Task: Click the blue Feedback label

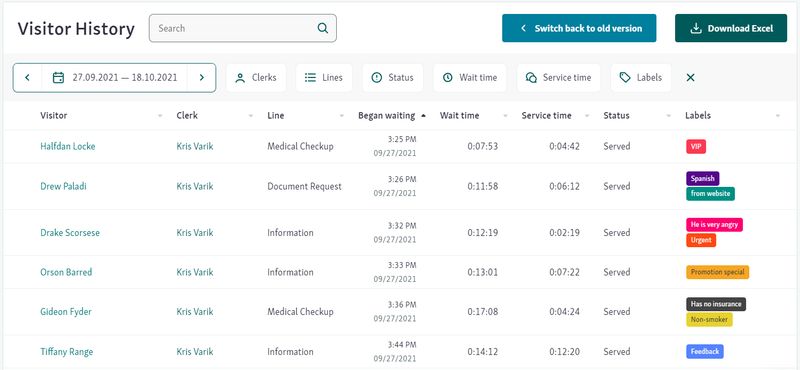Action: (705, 351)
